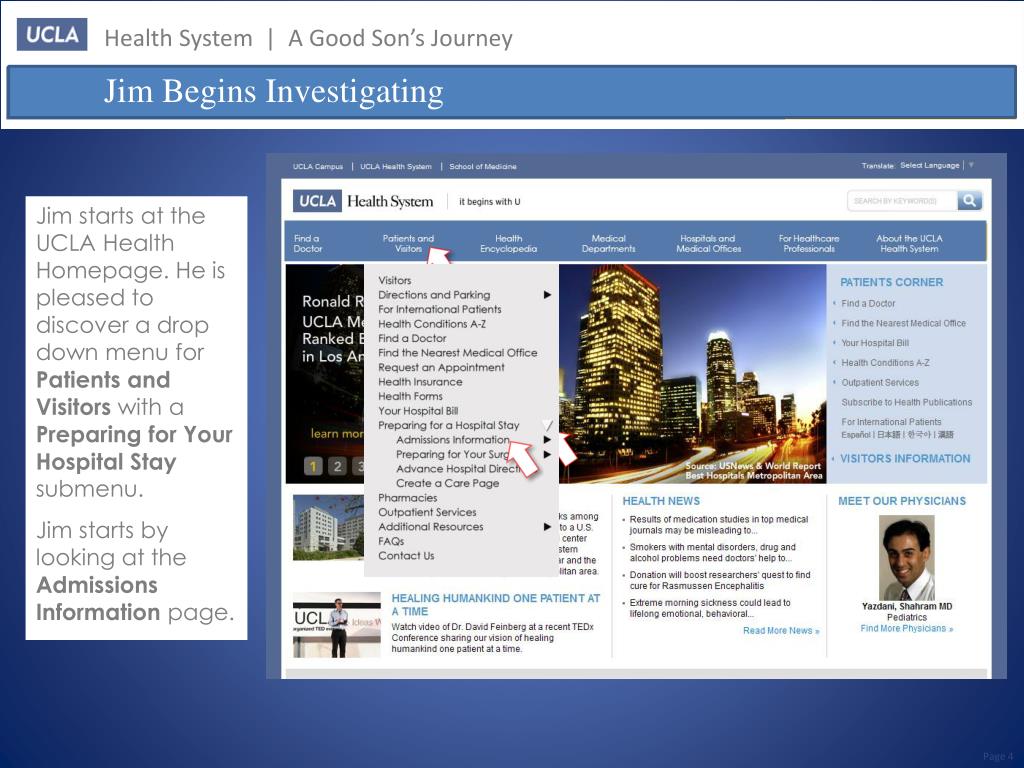Viewport: 1024px width, 768px height.
Task: Click the Meet Our Physicians heading
Action: coord(902,501)
